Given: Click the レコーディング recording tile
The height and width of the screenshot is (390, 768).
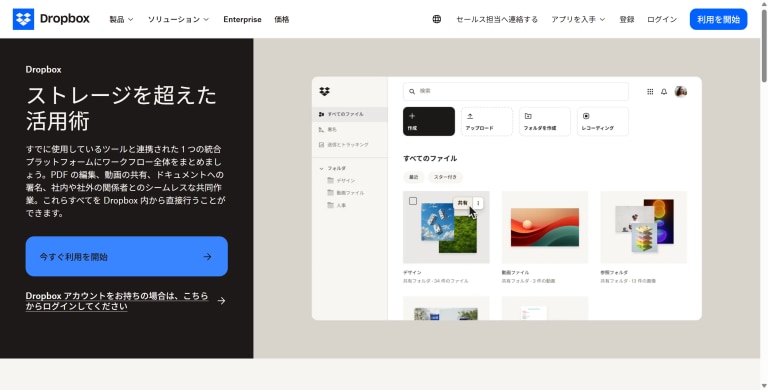Looking at the screenshot, I should click(602, 121).
